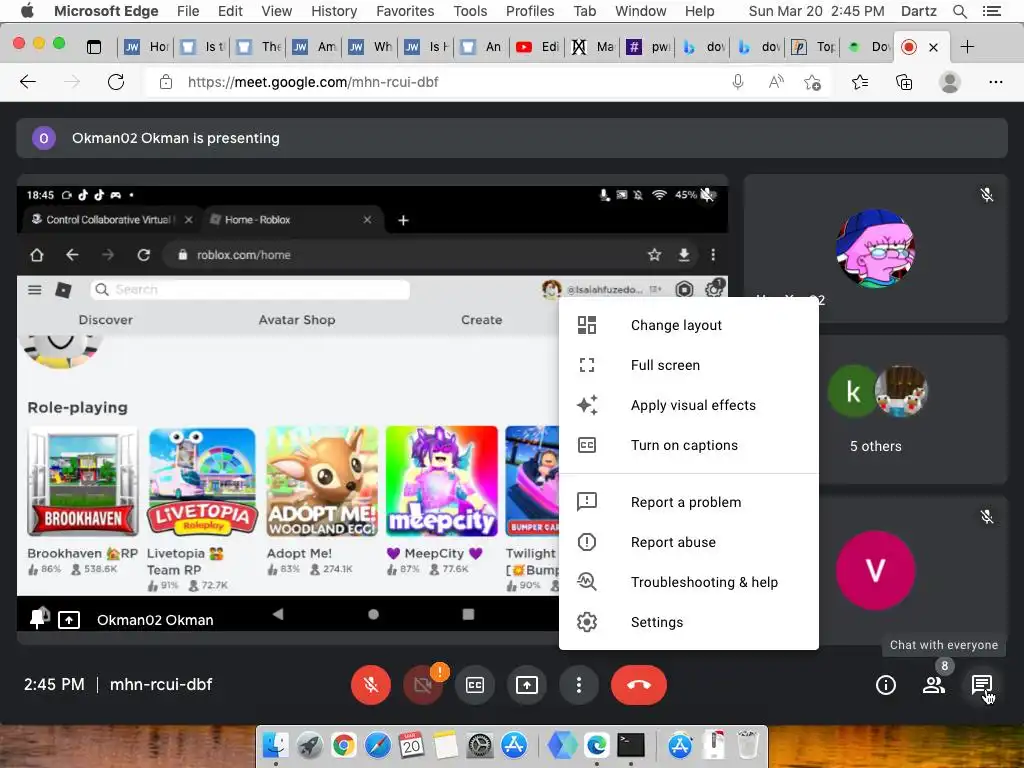Click the Present now button
The height and width of the screenshot is (768, 1024).
point(526,684)
